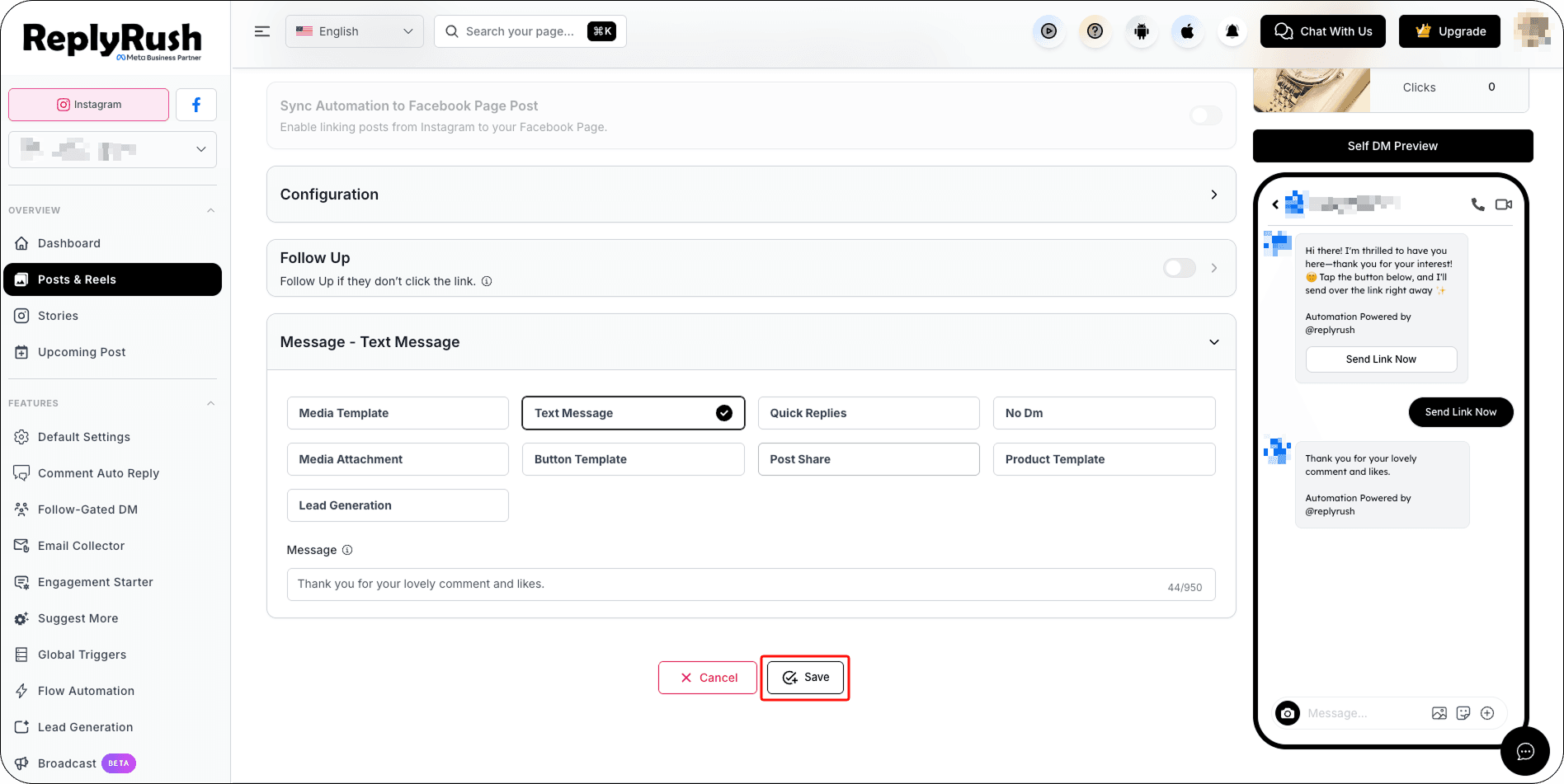Screen dimensions: 1564x784
Task: Open the help question mark icon
Action: point(1095,31)
